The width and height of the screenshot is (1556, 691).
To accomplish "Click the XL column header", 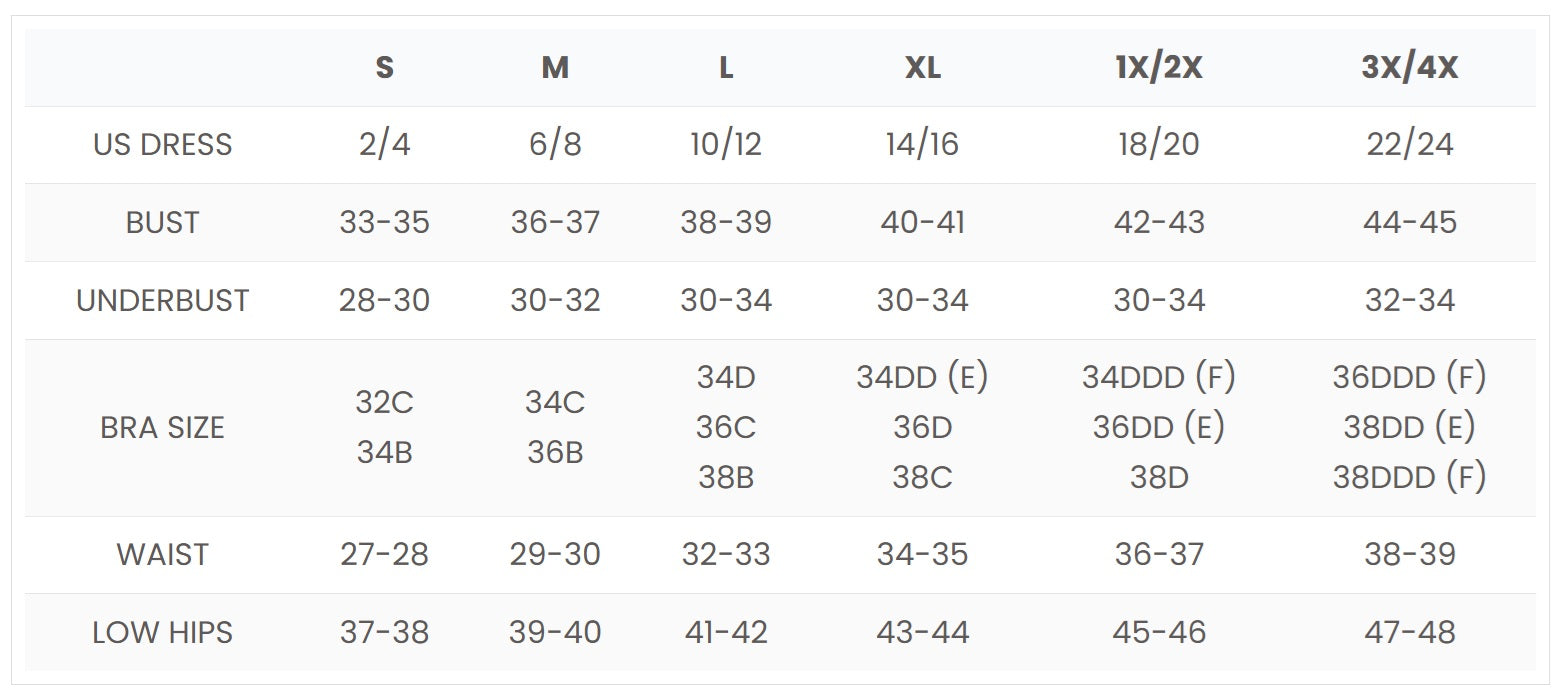I will (922, 68).
